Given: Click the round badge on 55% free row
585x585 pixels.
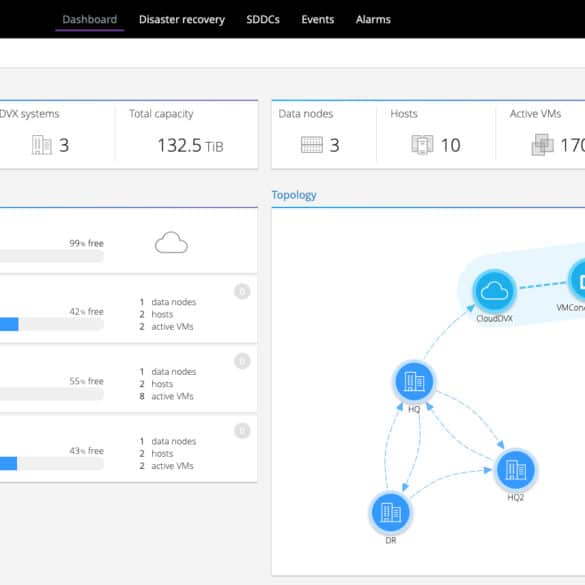Looking at the screenshot, I should [242, 361].
